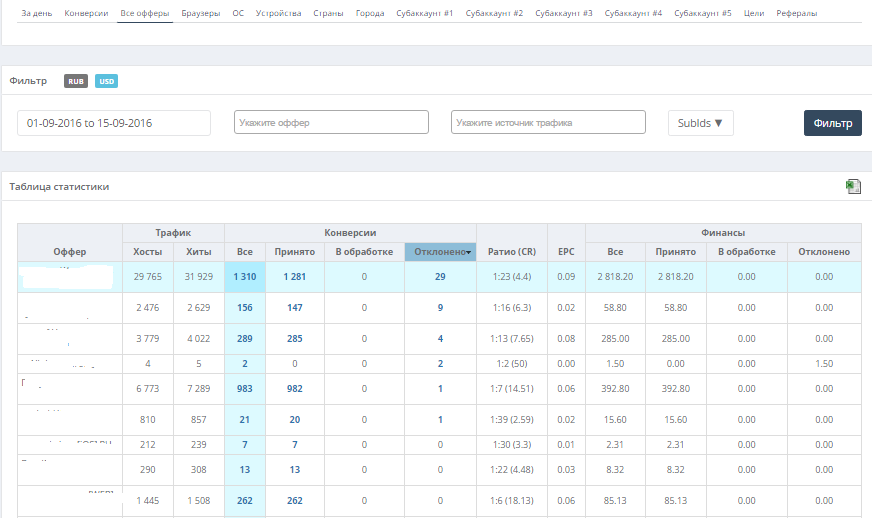
Task: Open accepted conversions link 285
Action: pyautogui.click(x=295, y=338)
